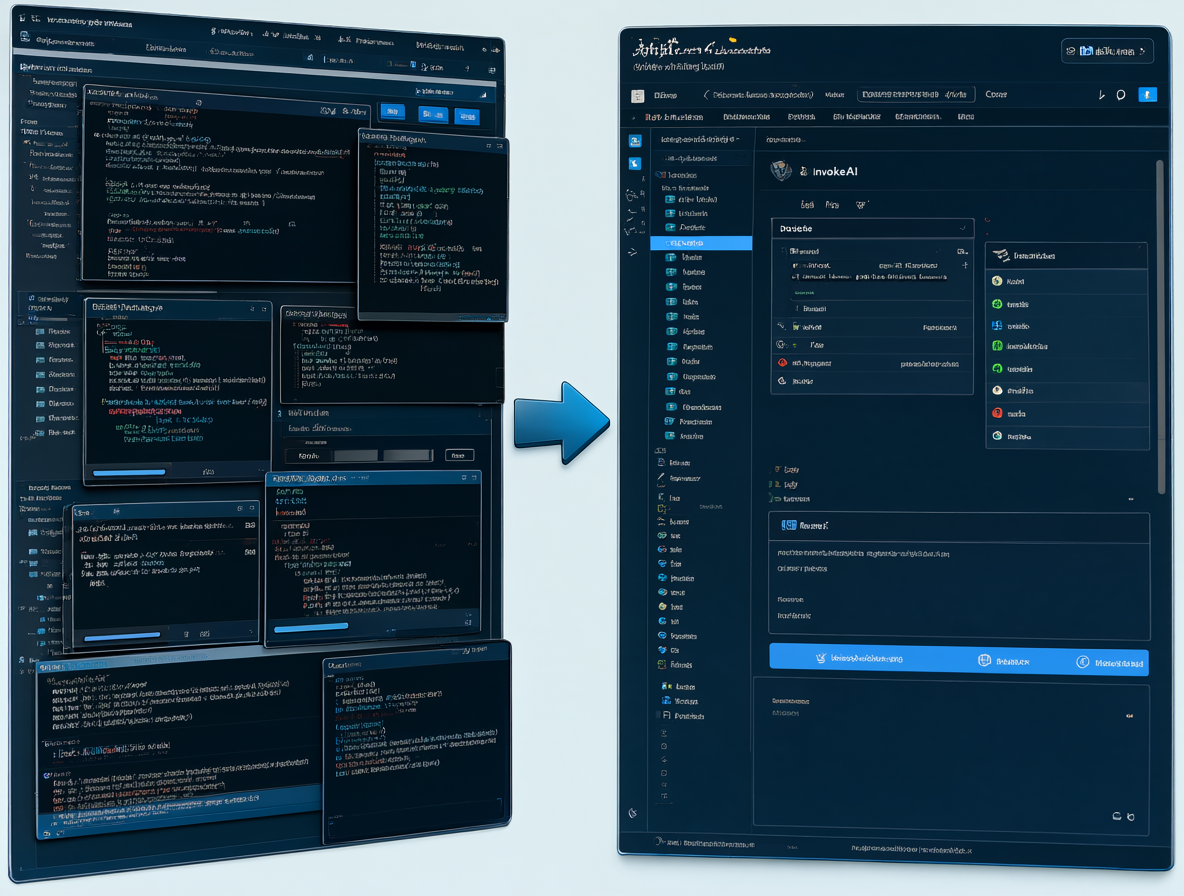Click the light square icon at the left of the right window toolbar
Image resolution: width=1184 pixels, height=896 pixels.
(638, 96)
